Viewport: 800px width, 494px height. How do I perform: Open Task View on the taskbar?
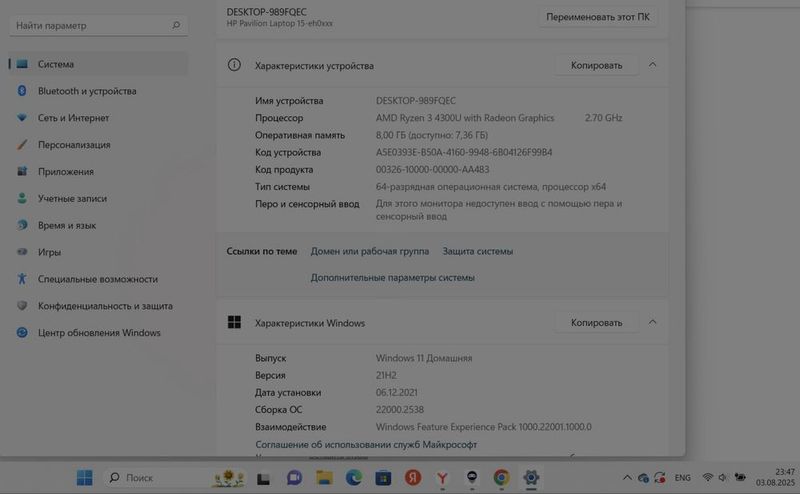(x=263, y=478)
